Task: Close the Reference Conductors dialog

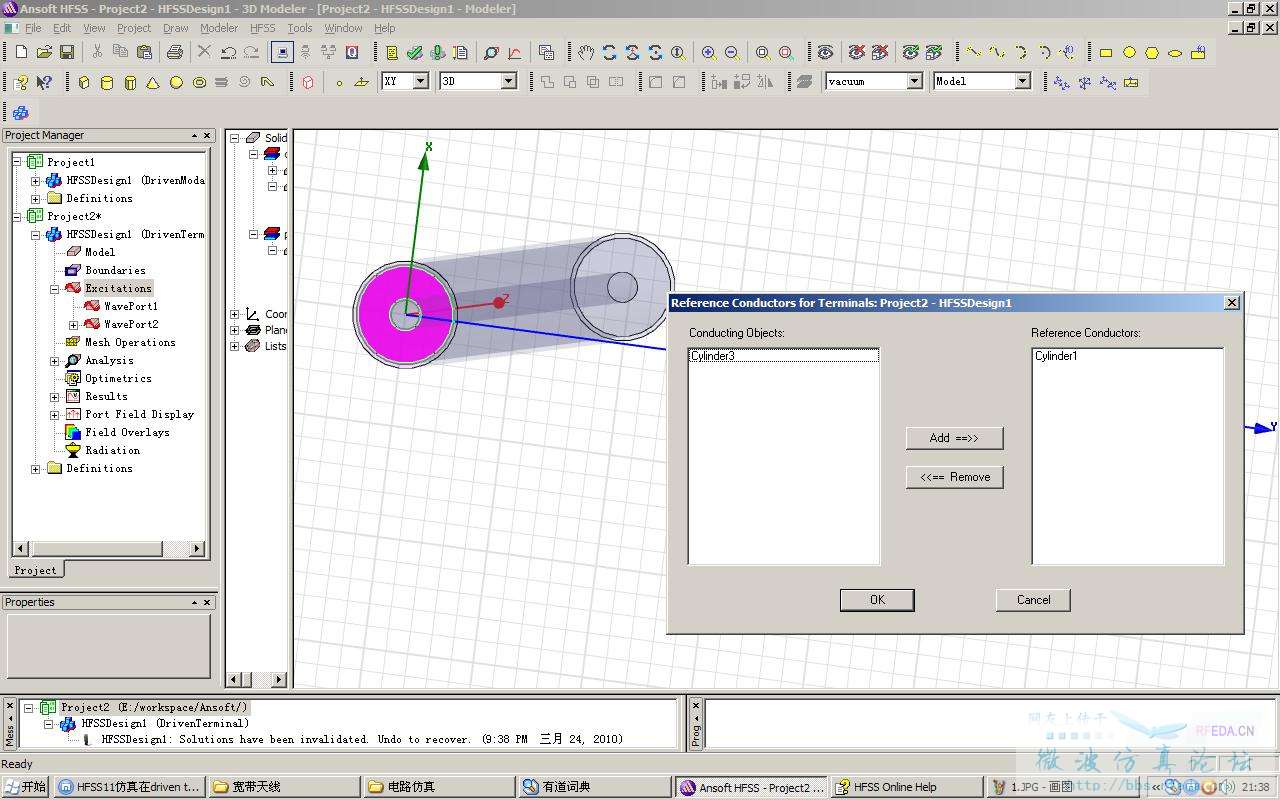Action: [1232, 303]
